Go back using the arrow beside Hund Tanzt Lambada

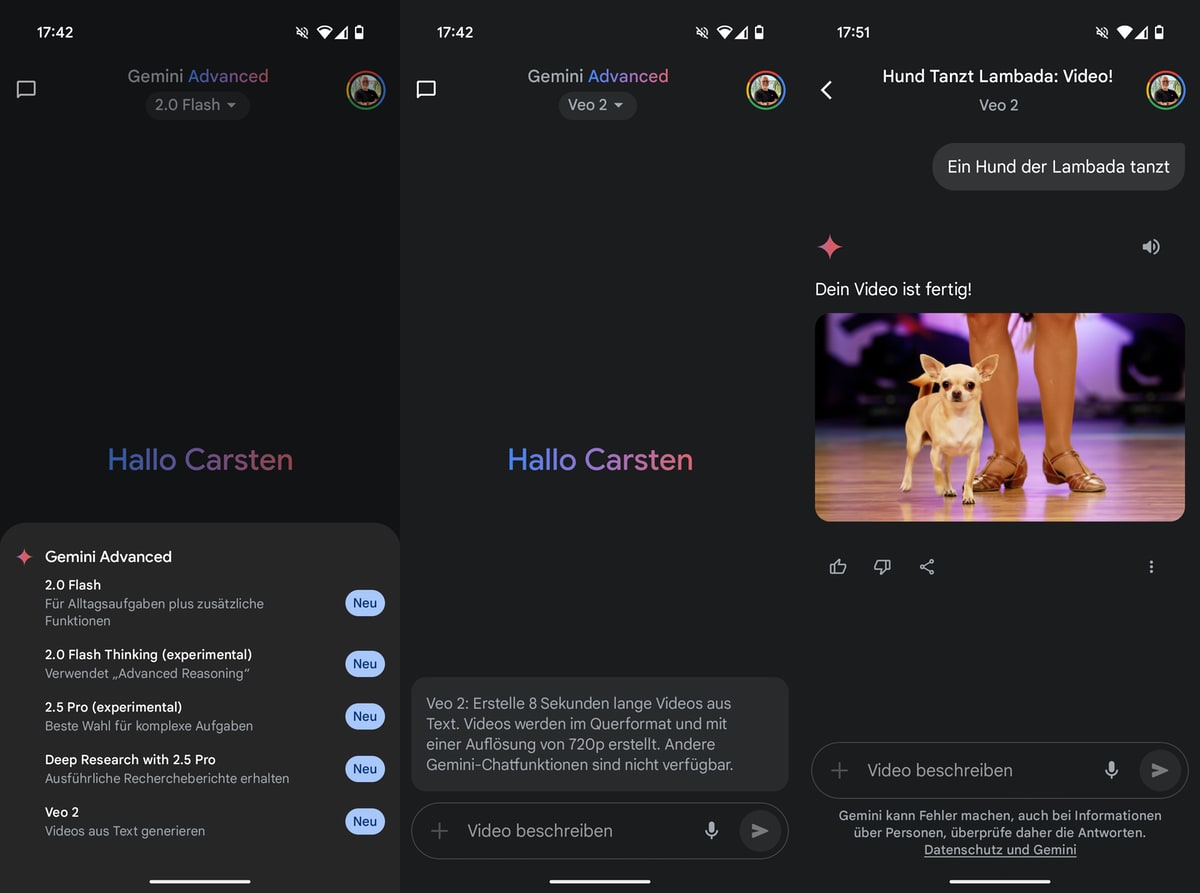click(x=826, y=90)
